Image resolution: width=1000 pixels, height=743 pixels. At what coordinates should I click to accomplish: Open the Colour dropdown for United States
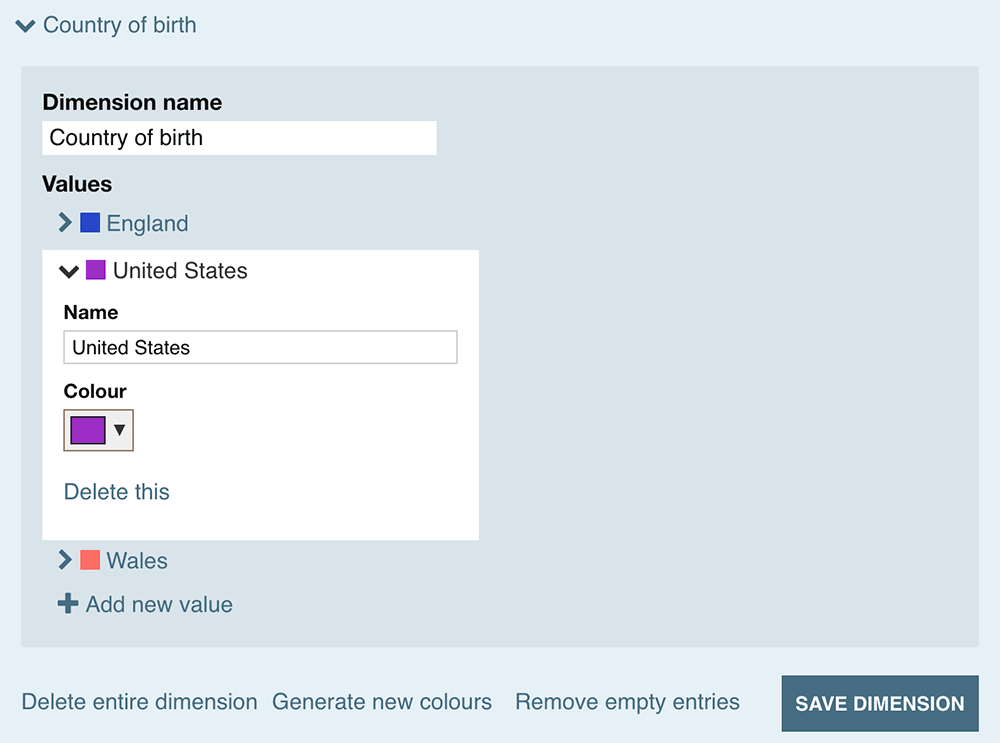click(119, 430)
